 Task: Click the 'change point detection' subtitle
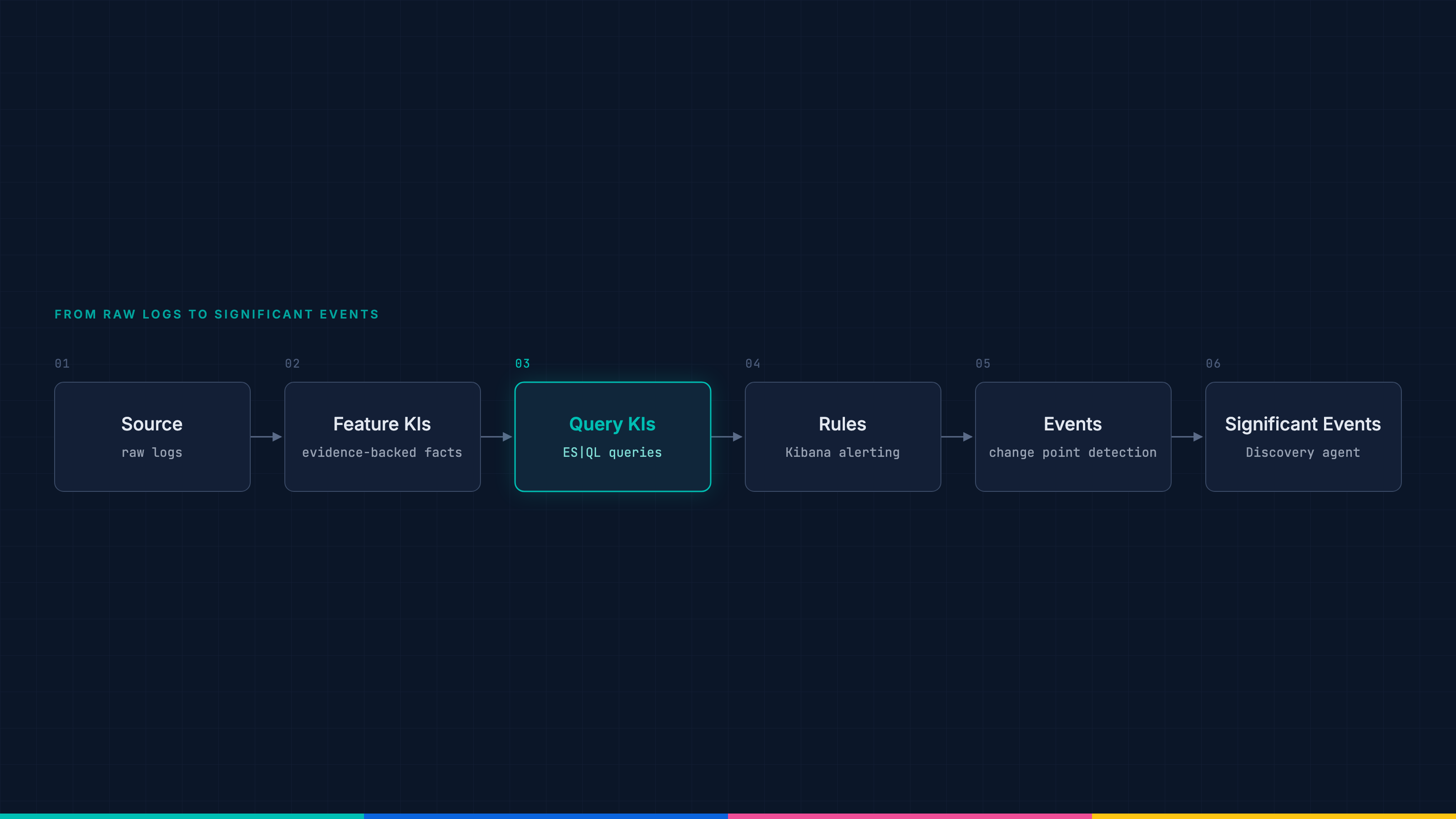click(x=1073, y=452)
